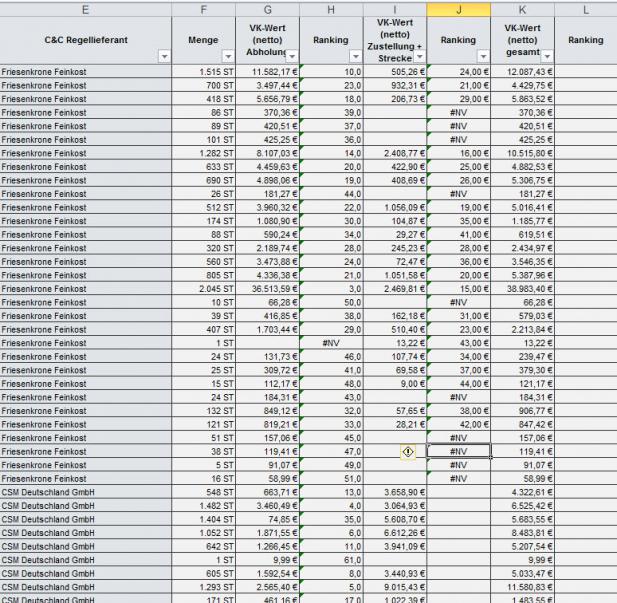
Task: Click cell with value 1.703,44 €
Action: (x=268, y=329)
